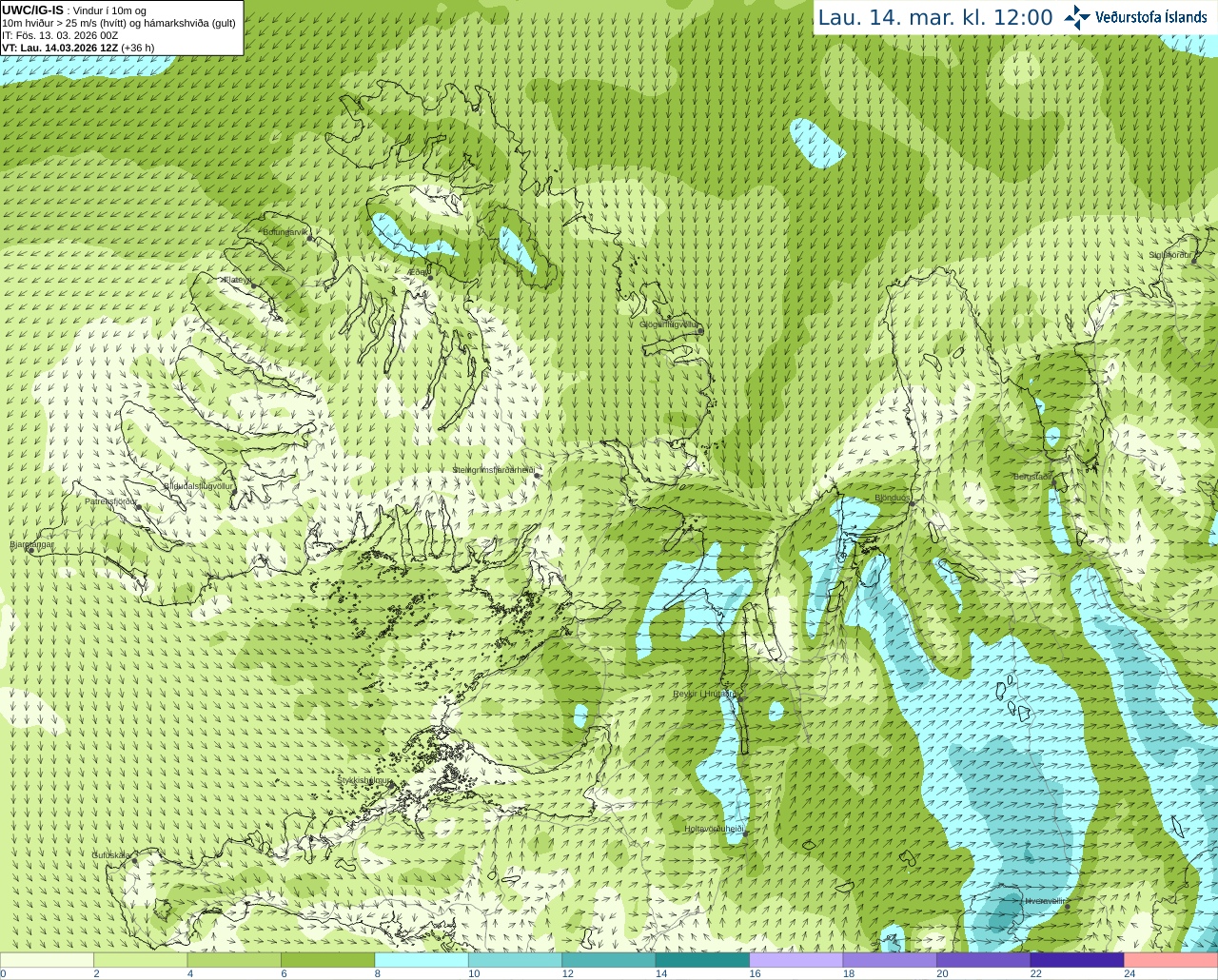Select the Bíldudalsflugvöllur station label
1218x980 pixels.
click(198, 485)
